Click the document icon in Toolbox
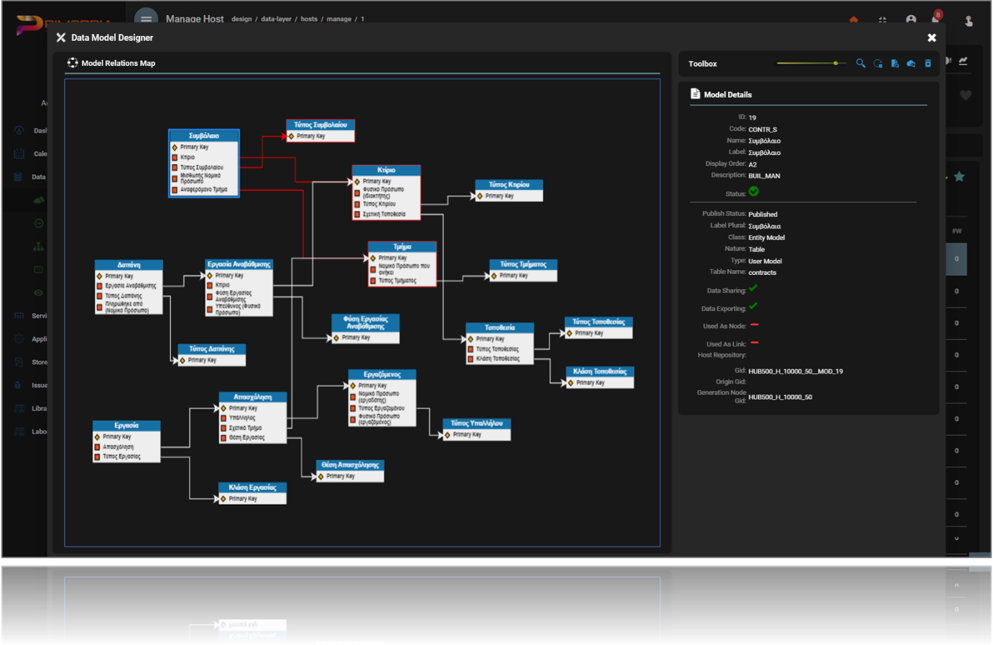The width and height of the screenshot is (993, 645). coord(894,63)
